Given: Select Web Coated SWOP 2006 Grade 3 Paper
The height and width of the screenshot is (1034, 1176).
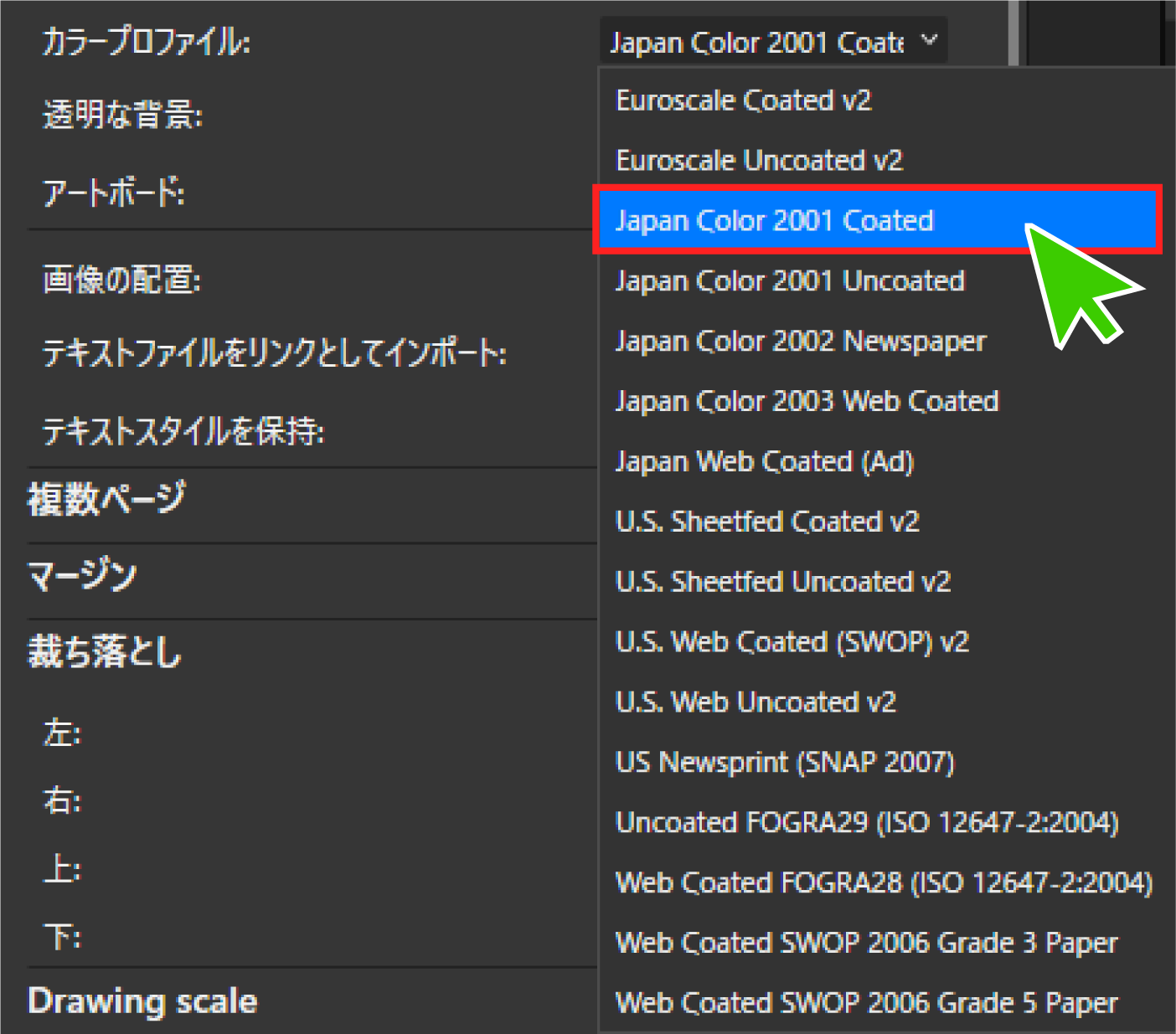Looking at the screenshot, I should click(x=865, y=943).
